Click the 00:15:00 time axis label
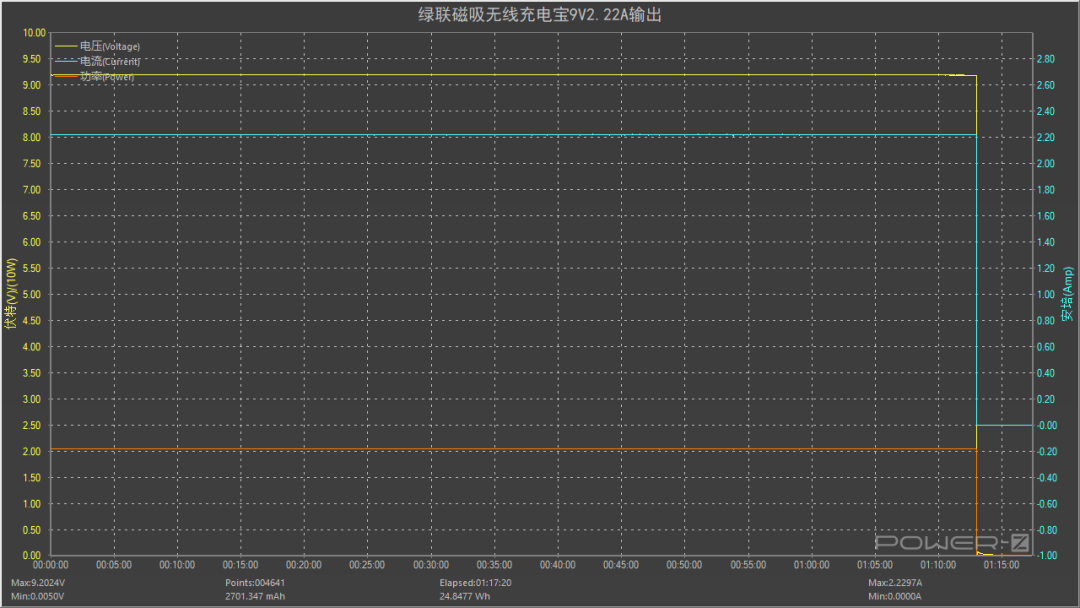 coord(240,565)
